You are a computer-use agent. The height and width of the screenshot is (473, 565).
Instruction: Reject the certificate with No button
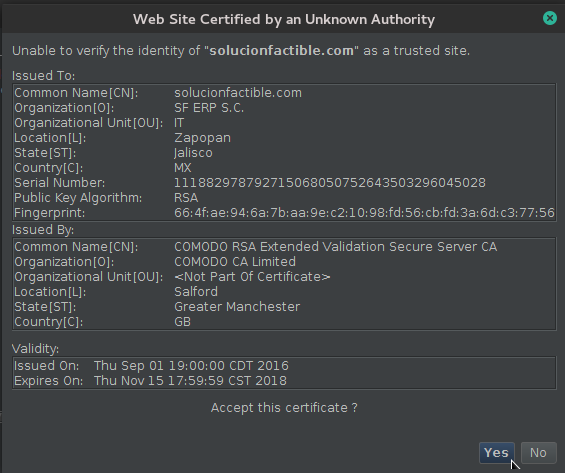pos(538,452)
